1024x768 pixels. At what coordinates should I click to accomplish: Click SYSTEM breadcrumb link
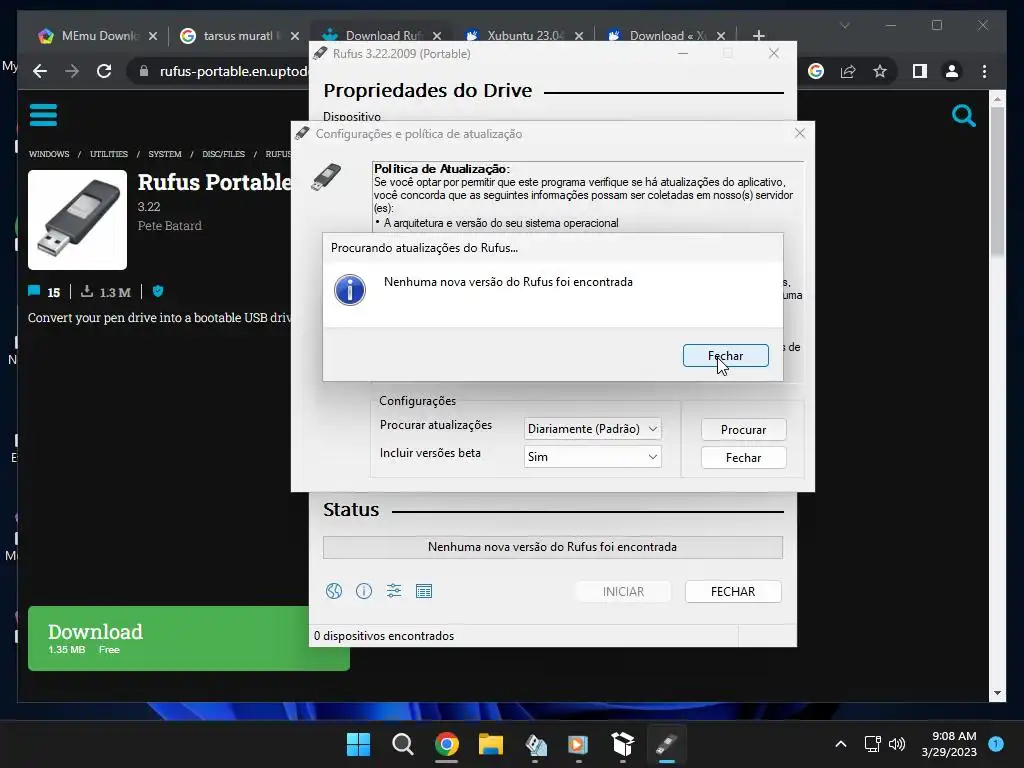(165, 154)
